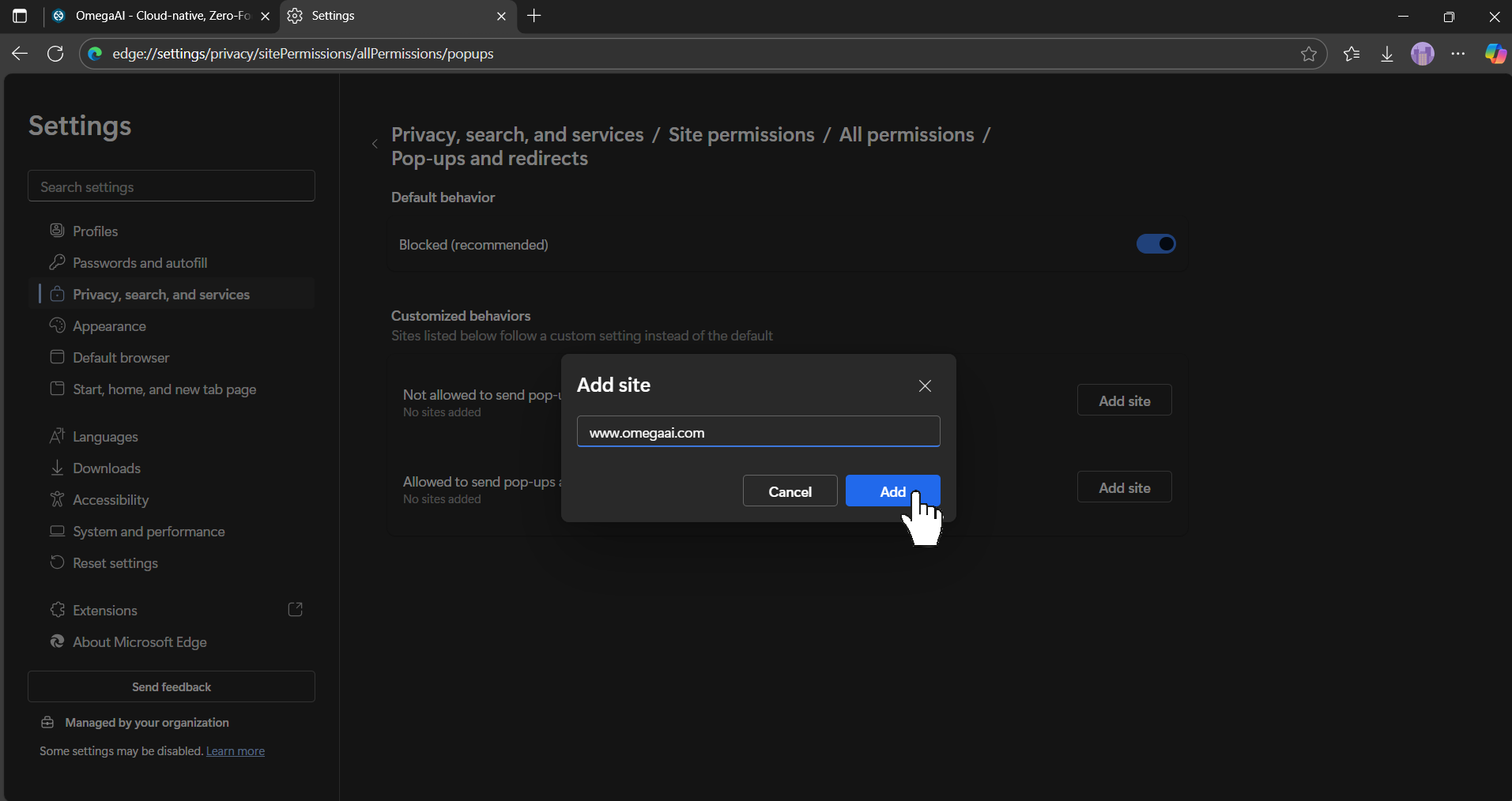This screenshot has width=1512, height=801.
Task: Collapse breadcrumb with the back chevron
Action: pyautogui.click(x=375, y=145)
